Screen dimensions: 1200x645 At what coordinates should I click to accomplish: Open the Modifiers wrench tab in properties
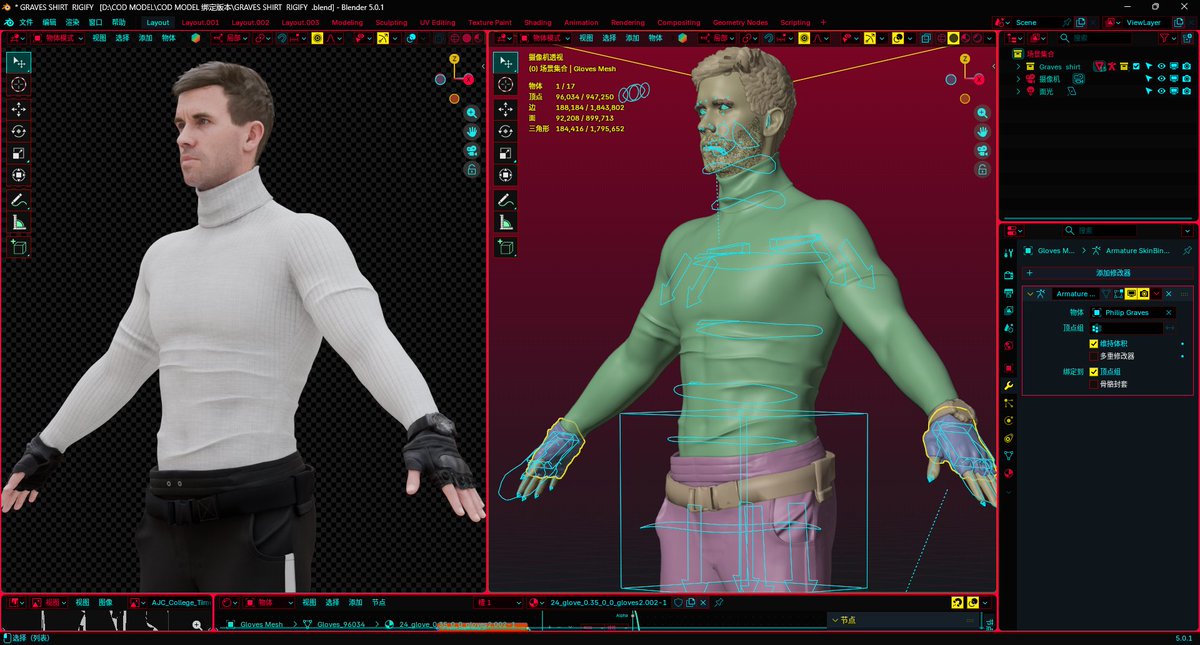pos(1008,386)
